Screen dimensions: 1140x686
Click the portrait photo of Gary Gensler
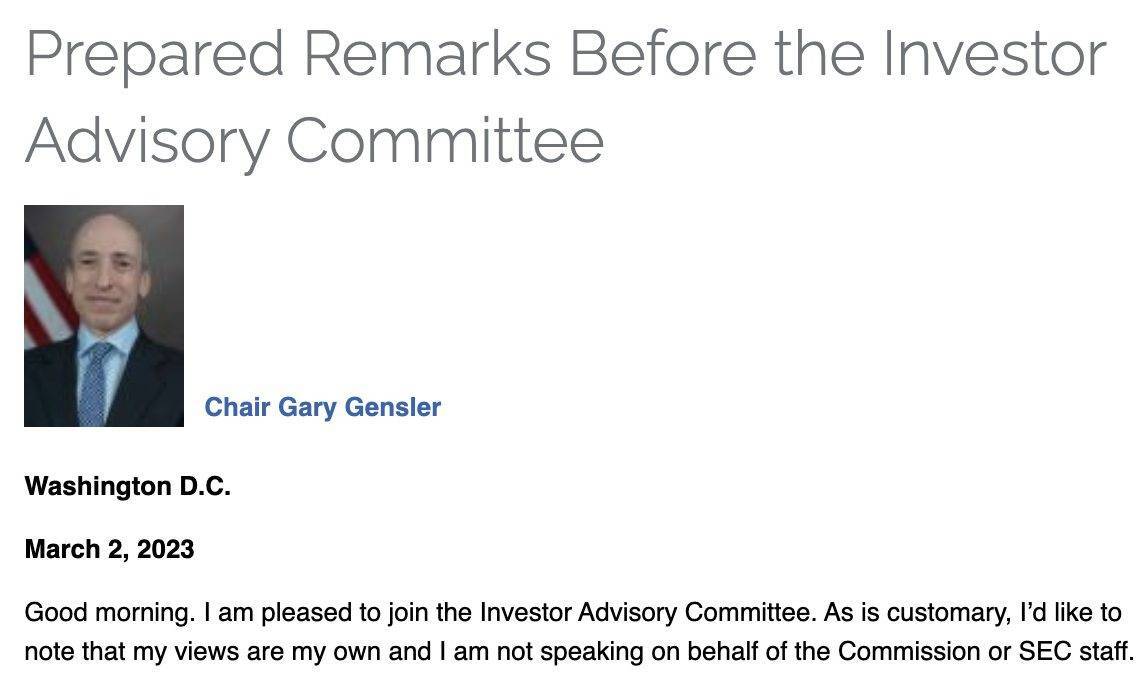coord(104,315)
